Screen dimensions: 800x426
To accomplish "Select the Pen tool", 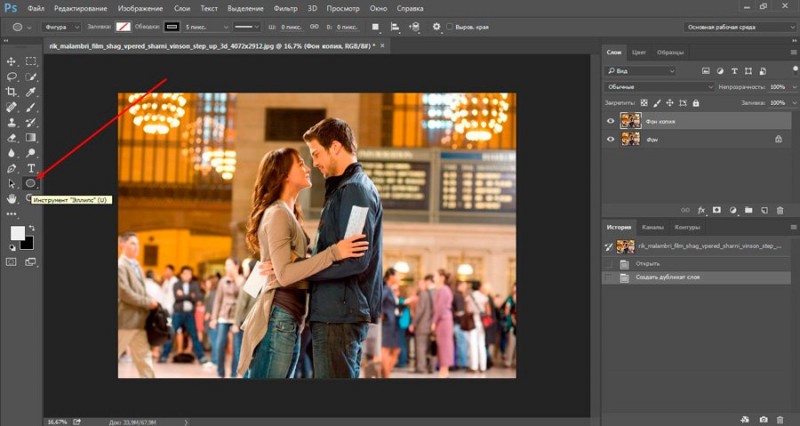I will tap(11, 168).
